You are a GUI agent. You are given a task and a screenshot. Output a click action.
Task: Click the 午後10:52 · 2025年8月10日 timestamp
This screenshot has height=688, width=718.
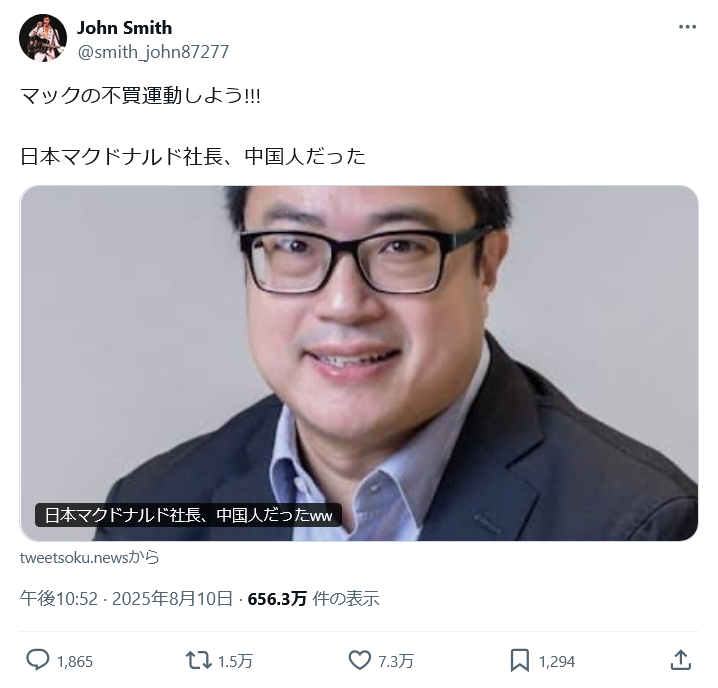[x=126, y=599]
